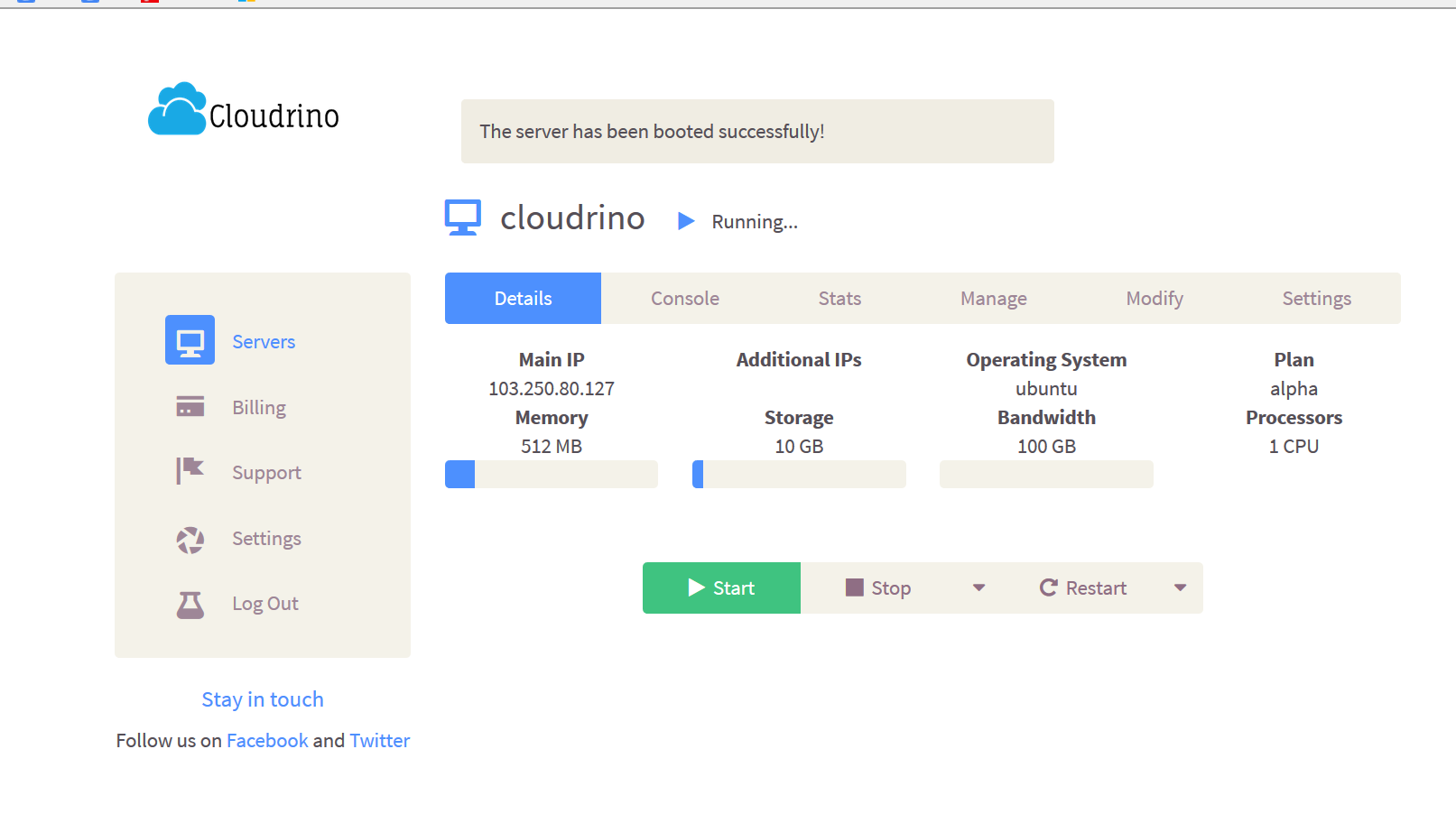Click the Memory usage progress bar
Image resolution: width=1456 pixels, height=814 pixels.
coord(552,475)
